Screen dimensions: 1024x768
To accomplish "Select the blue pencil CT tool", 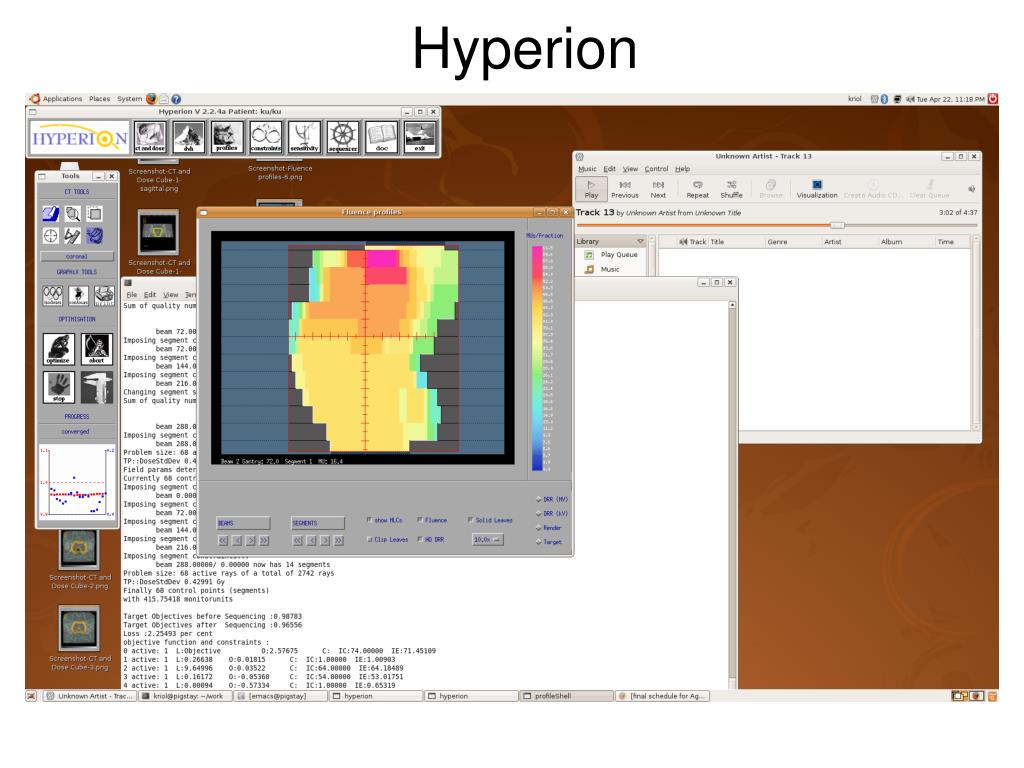I will coord(51,214).
